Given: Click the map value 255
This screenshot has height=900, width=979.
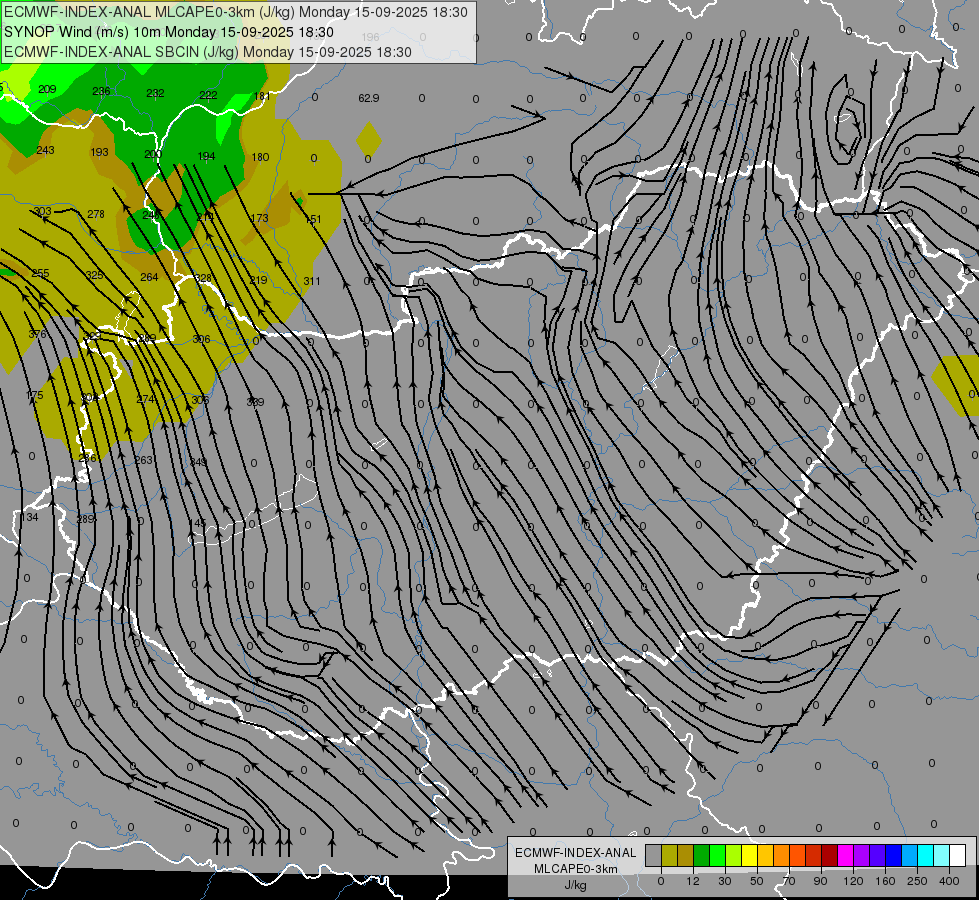Looking at the screenshot, I should tap(40, 273).
